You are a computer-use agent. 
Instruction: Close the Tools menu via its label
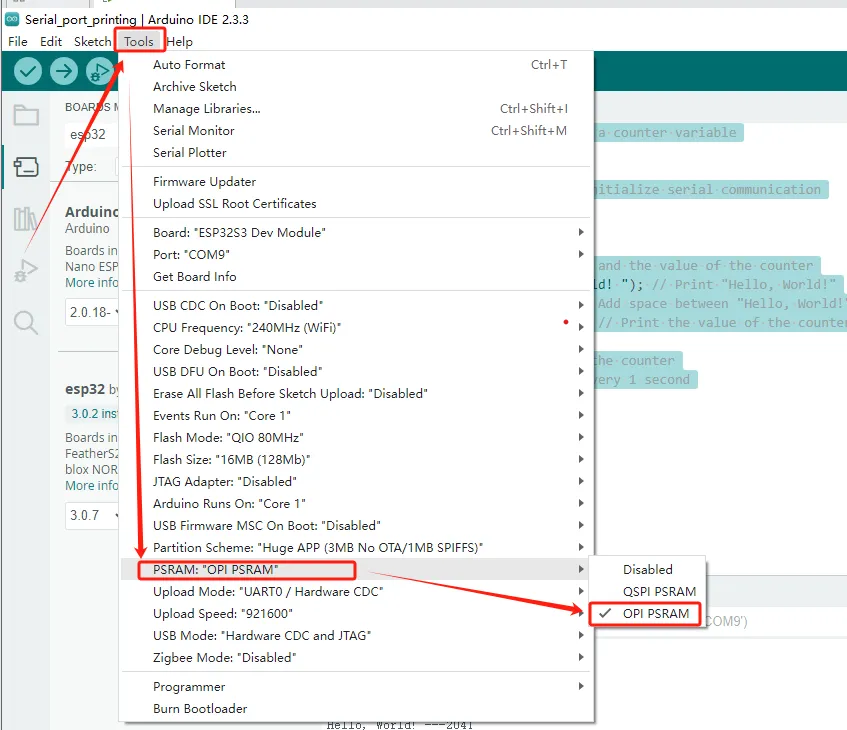pos(139,42)
